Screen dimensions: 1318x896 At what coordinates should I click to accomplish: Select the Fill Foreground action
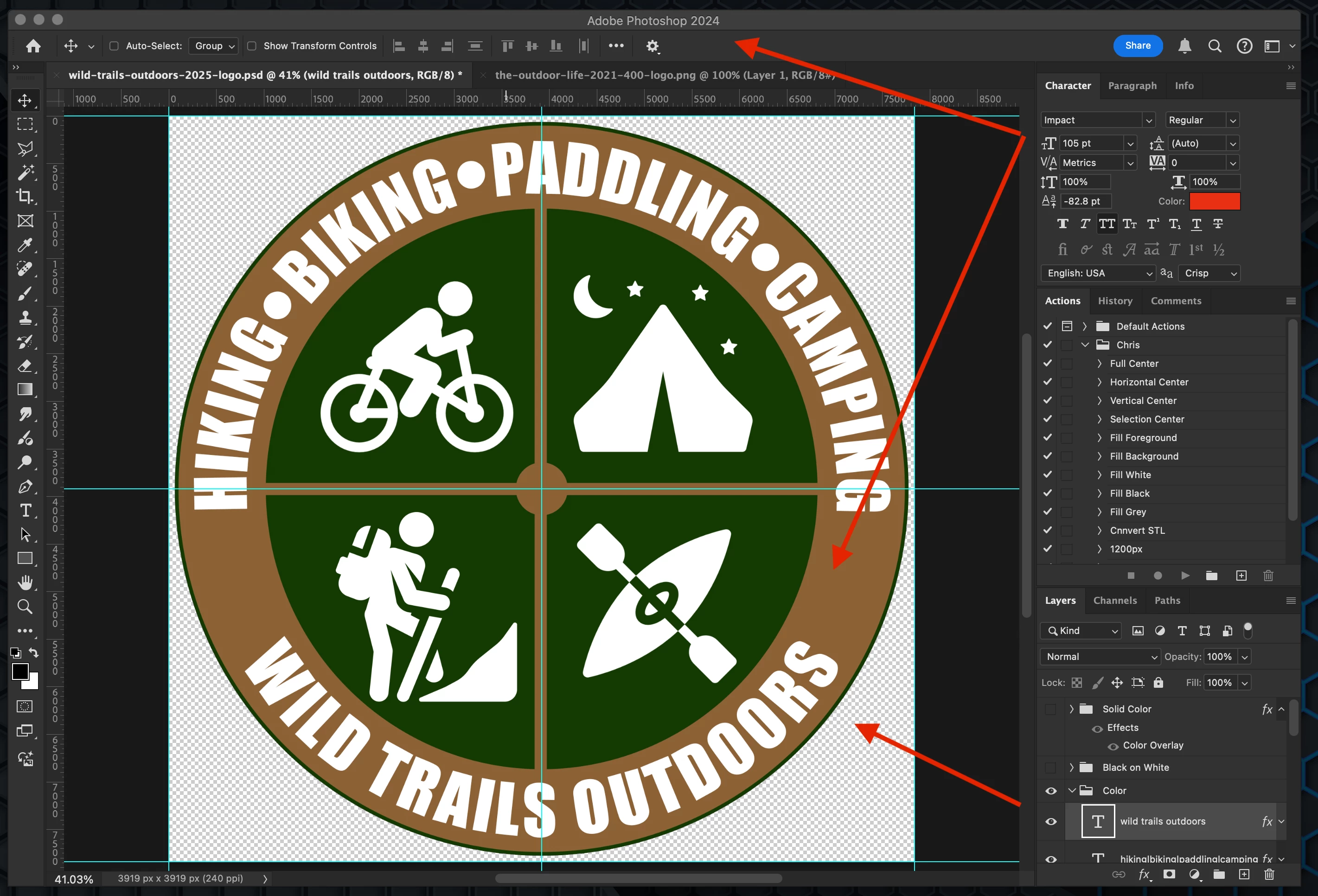coord(1143,438)
